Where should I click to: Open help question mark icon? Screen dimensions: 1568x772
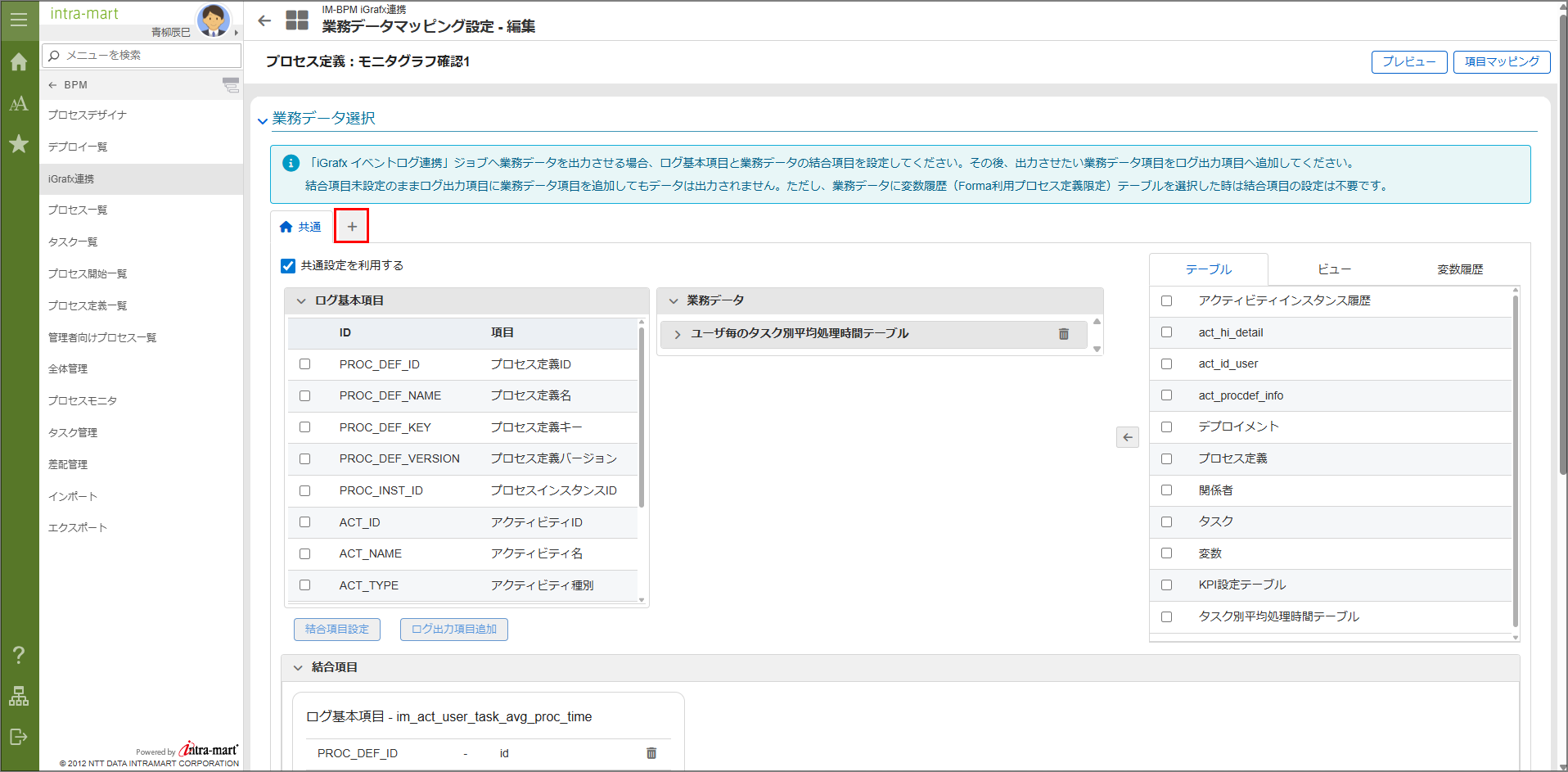pos(19,655)
